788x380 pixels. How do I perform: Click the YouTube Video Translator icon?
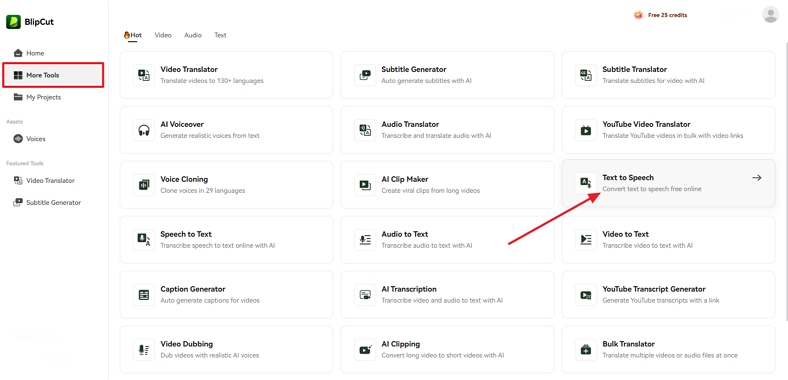tap(586, 130)
